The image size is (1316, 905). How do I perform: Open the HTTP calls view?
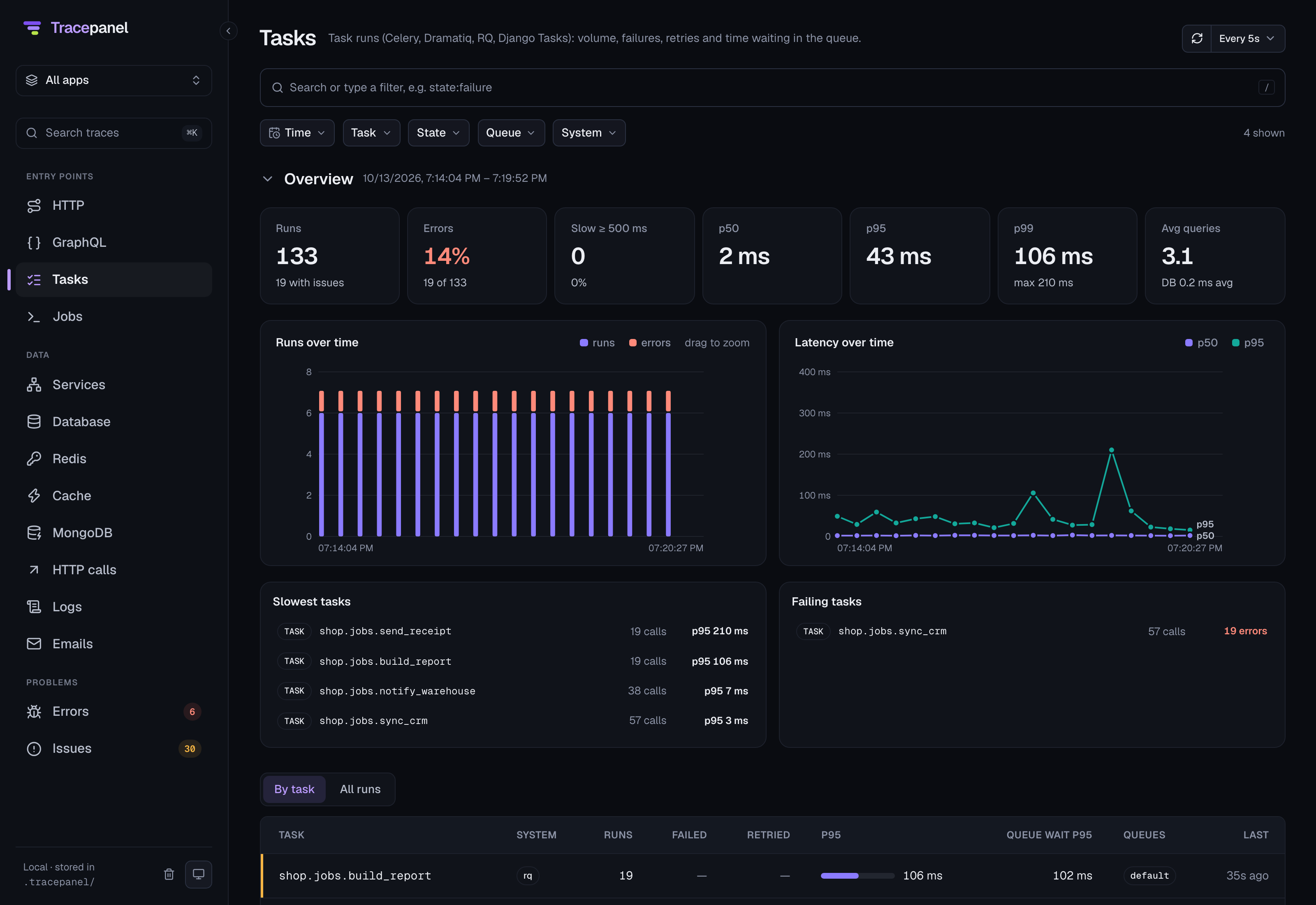click(114, 570)
